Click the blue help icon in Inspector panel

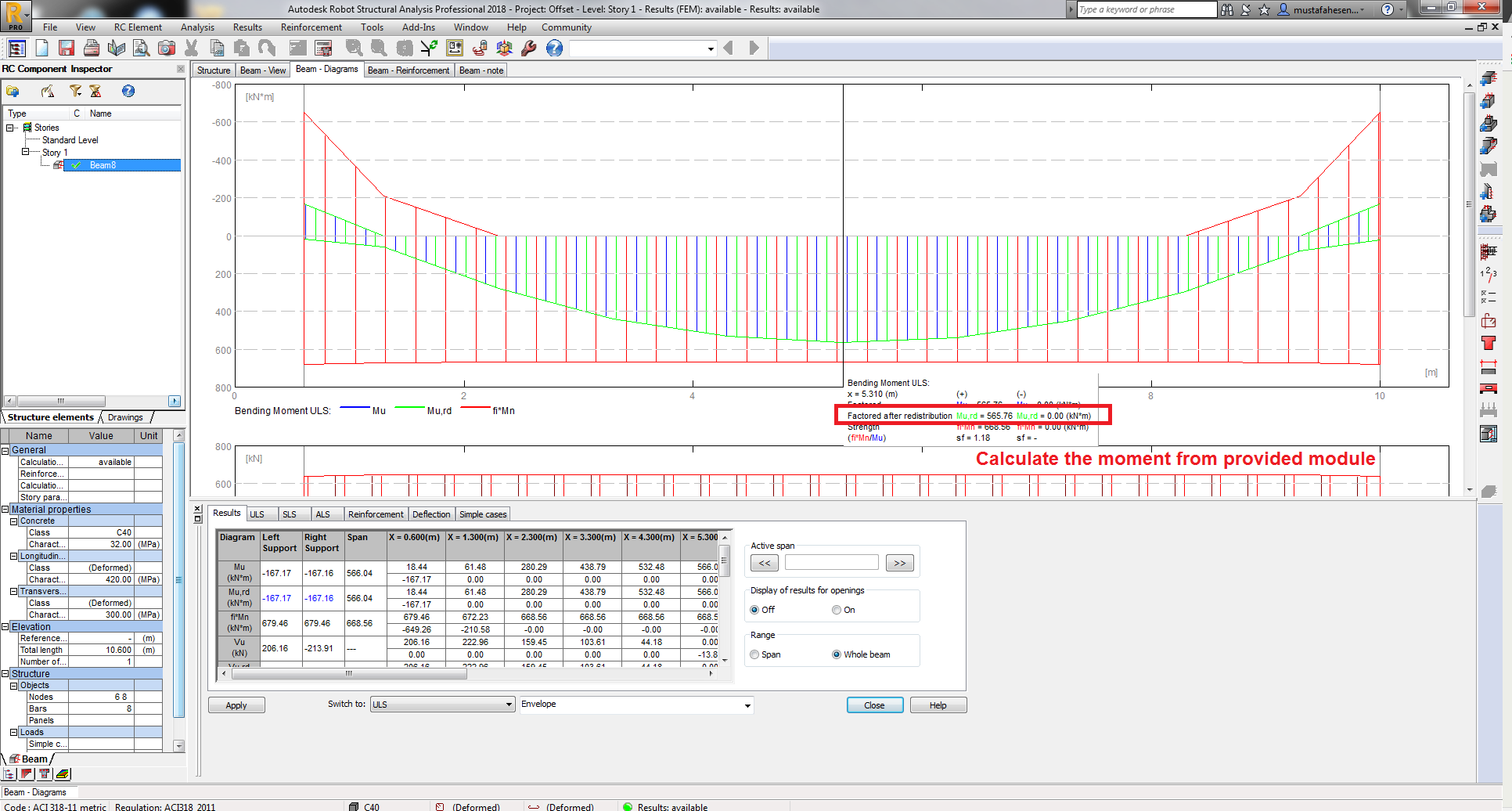(128, 92)
